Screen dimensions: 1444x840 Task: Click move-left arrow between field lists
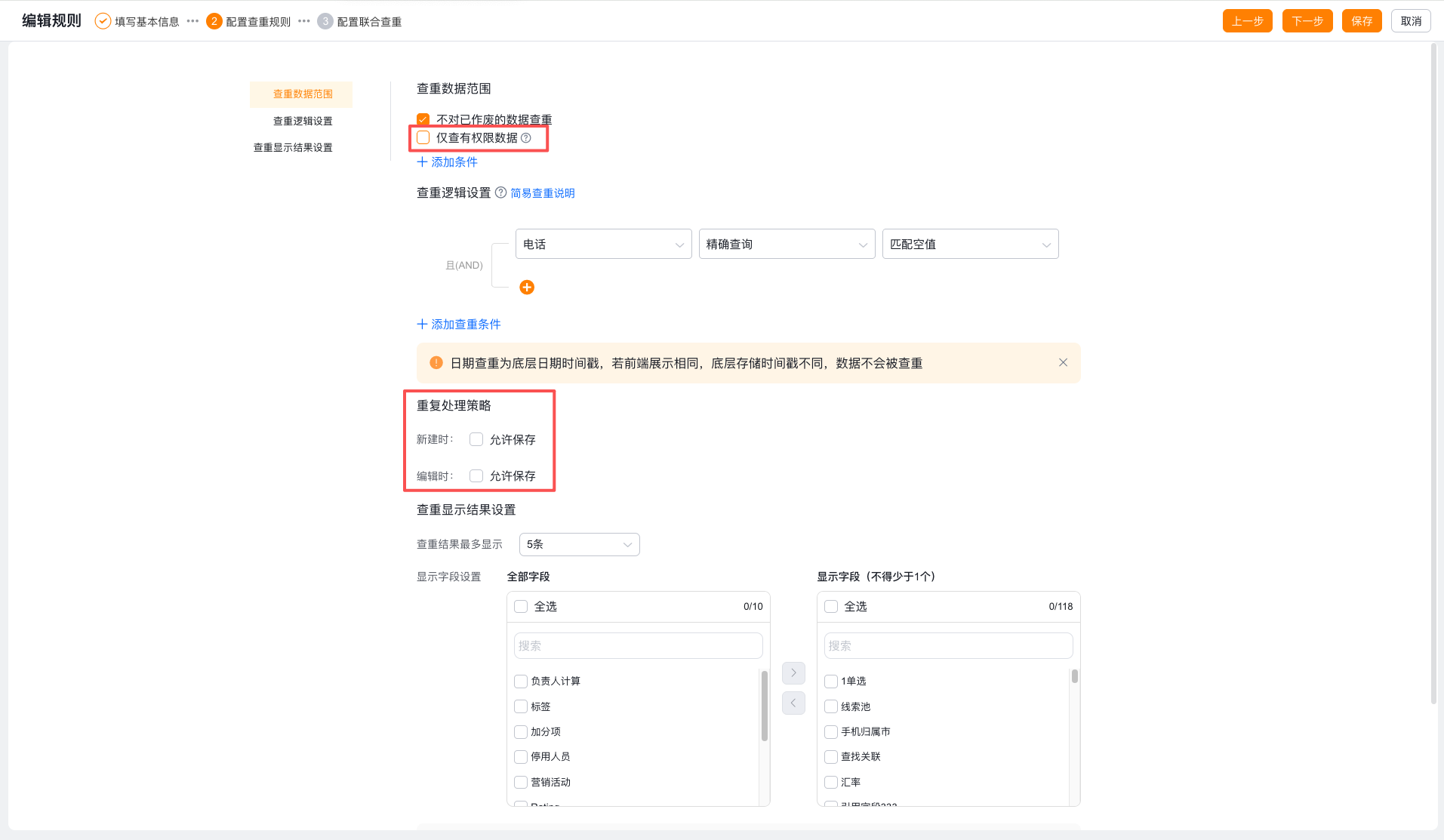[x=793, y=703]
